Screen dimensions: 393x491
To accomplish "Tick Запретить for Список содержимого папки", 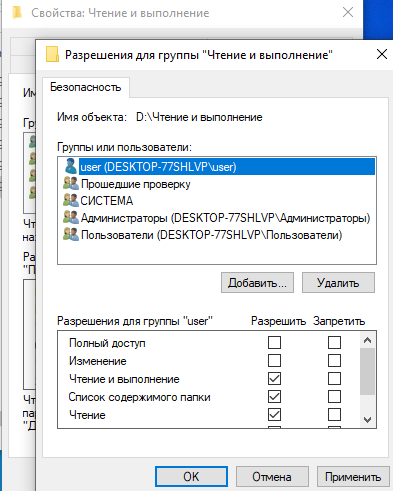I will click(x=334, y=396).
